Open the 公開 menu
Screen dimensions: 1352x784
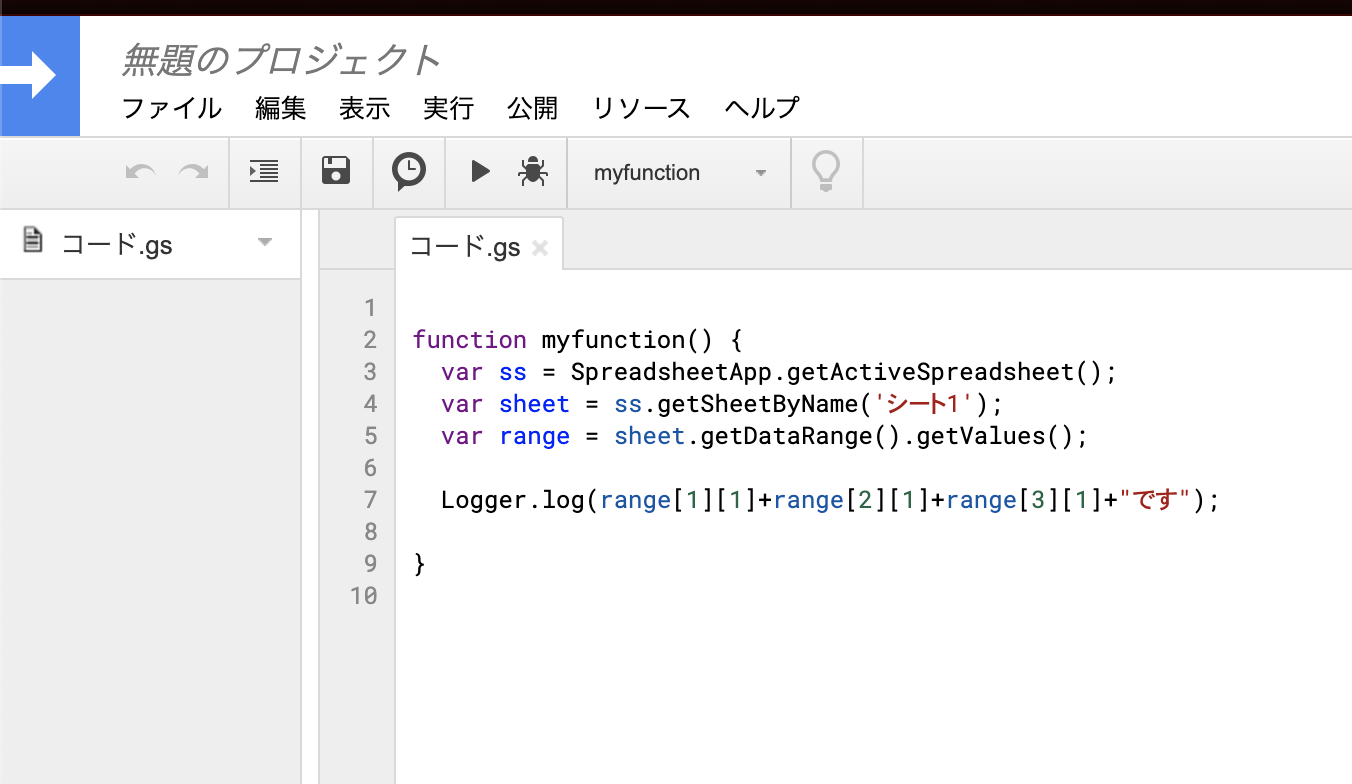coord(532,108)
